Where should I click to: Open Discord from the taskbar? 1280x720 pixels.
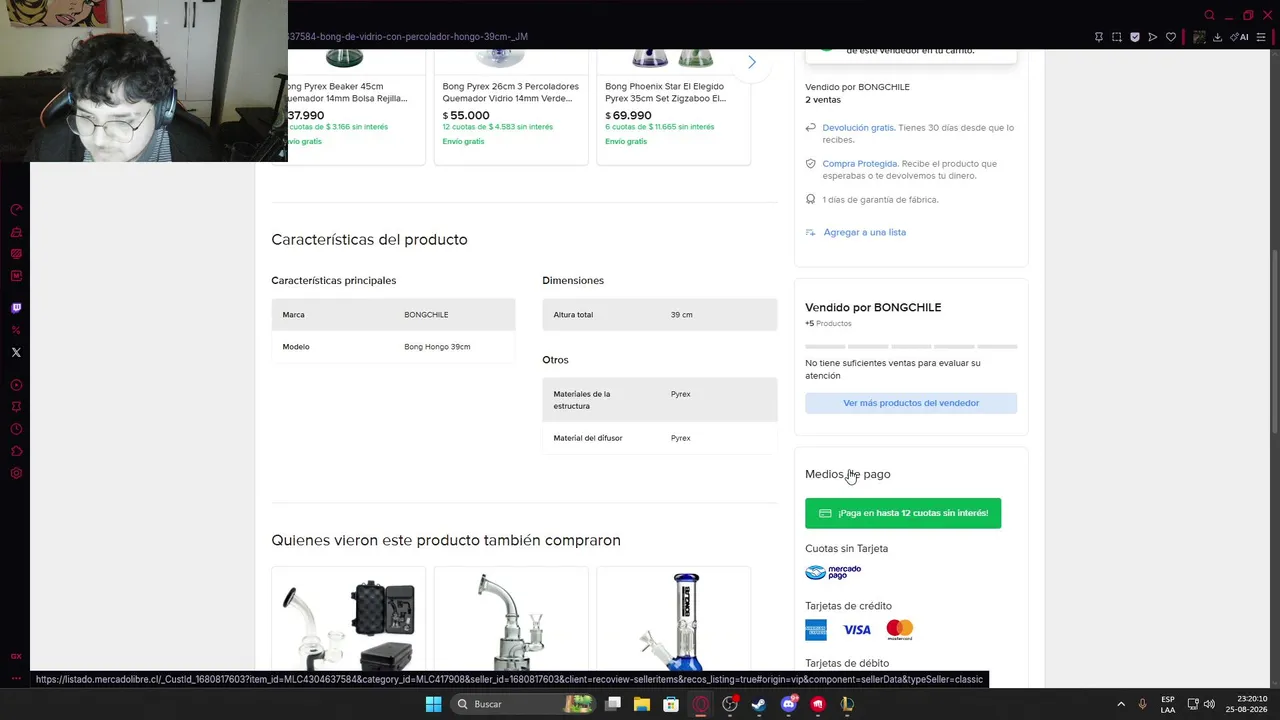788,704
